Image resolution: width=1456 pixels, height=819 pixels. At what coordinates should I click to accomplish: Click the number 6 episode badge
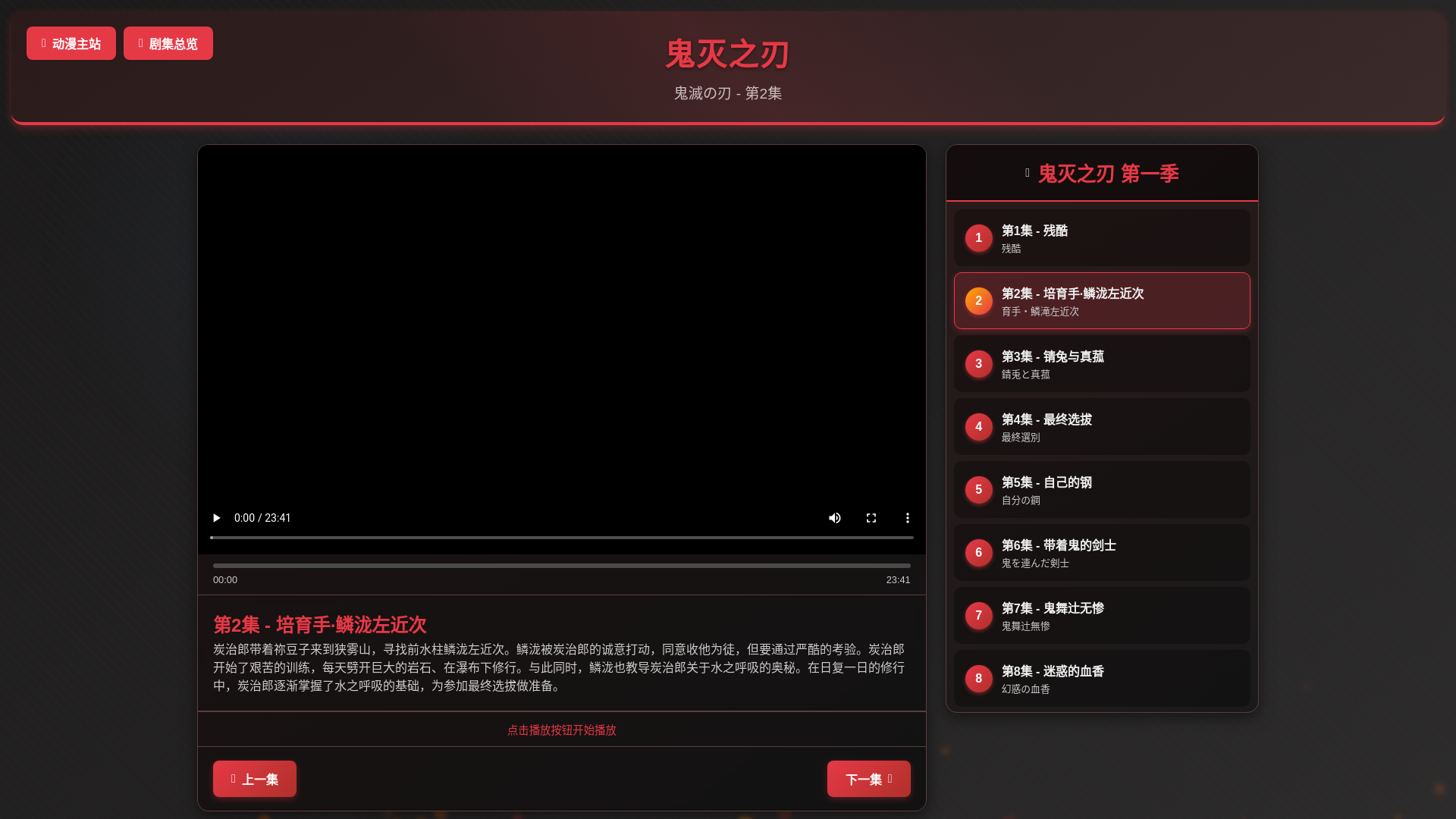click(979, 553)
